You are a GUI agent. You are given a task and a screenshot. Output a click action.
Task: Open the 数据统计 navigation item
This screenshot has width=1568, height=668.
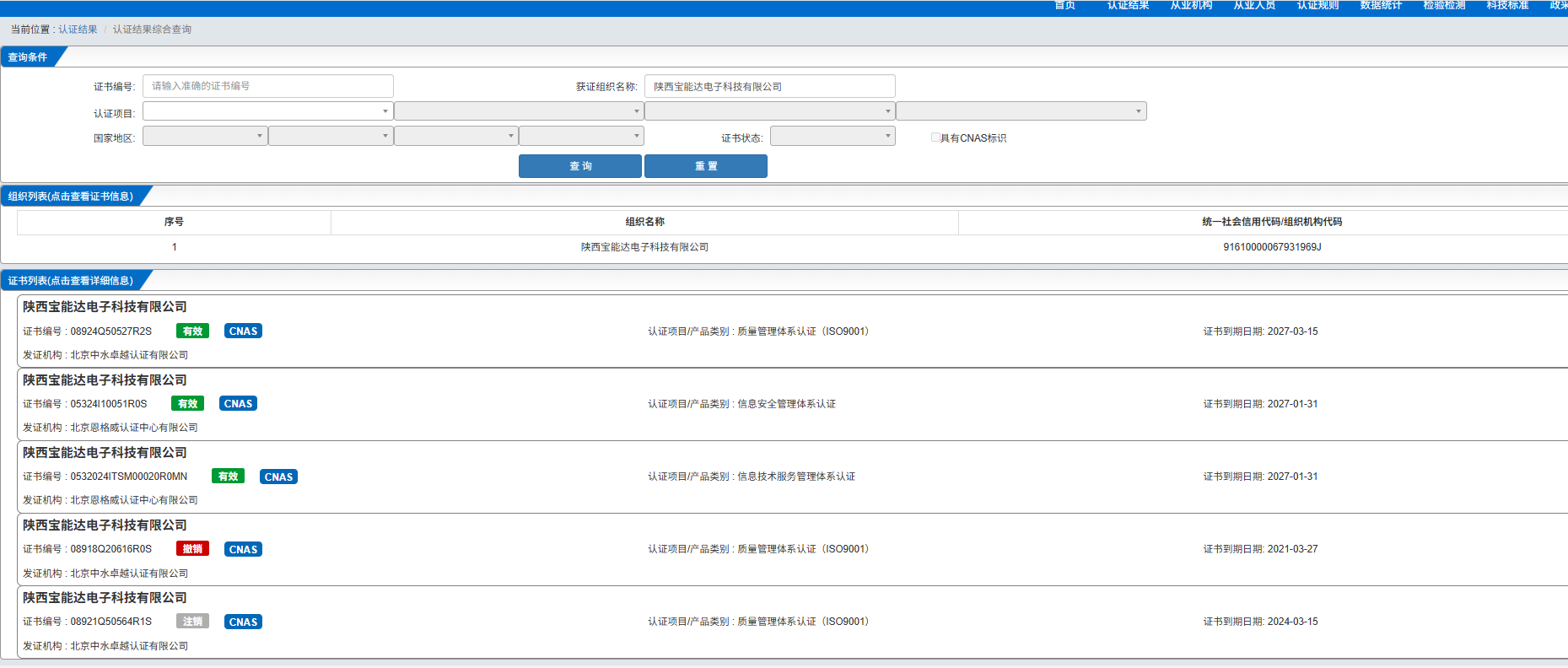pos(1381,5)
